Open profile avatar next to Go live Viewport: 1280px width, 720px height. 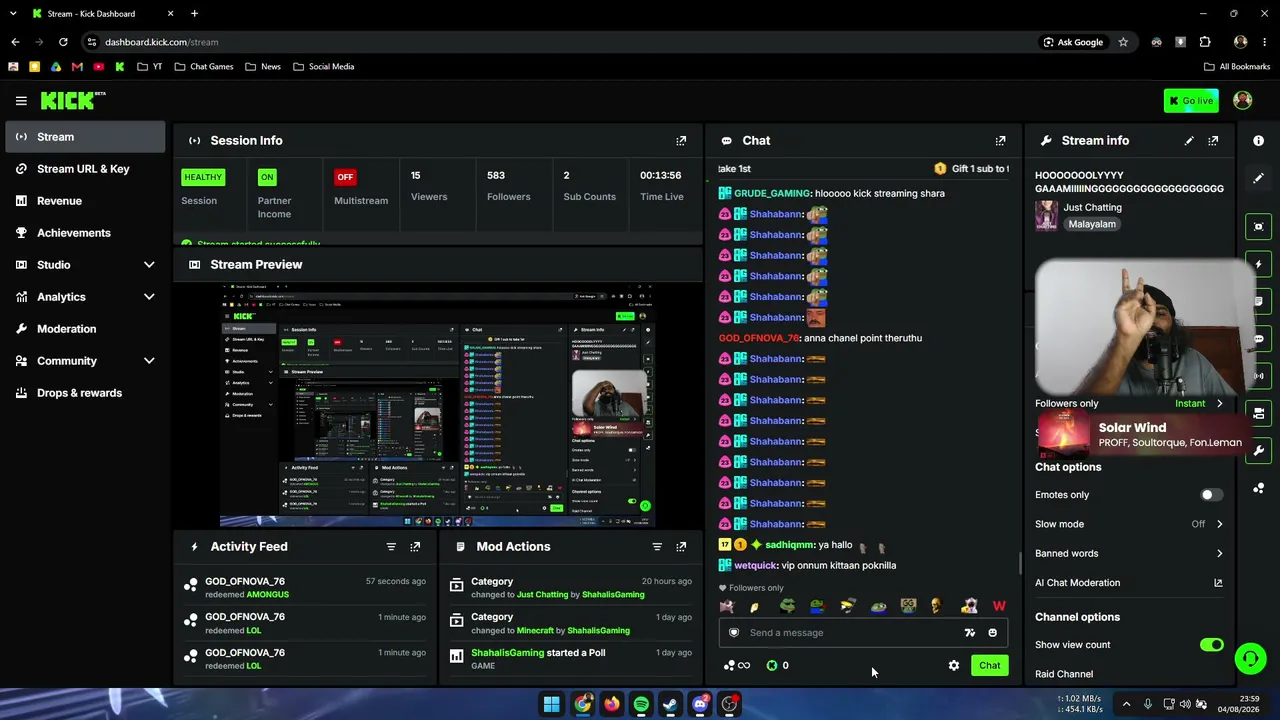point(1243,101)
